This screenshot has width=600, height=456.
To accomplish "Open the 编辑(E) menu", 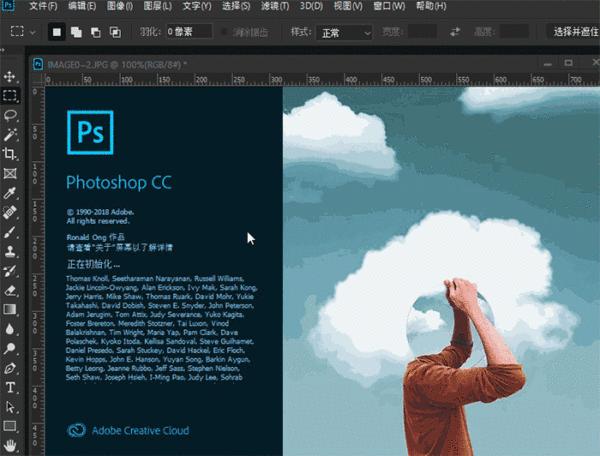I will [x=82, y=6].
